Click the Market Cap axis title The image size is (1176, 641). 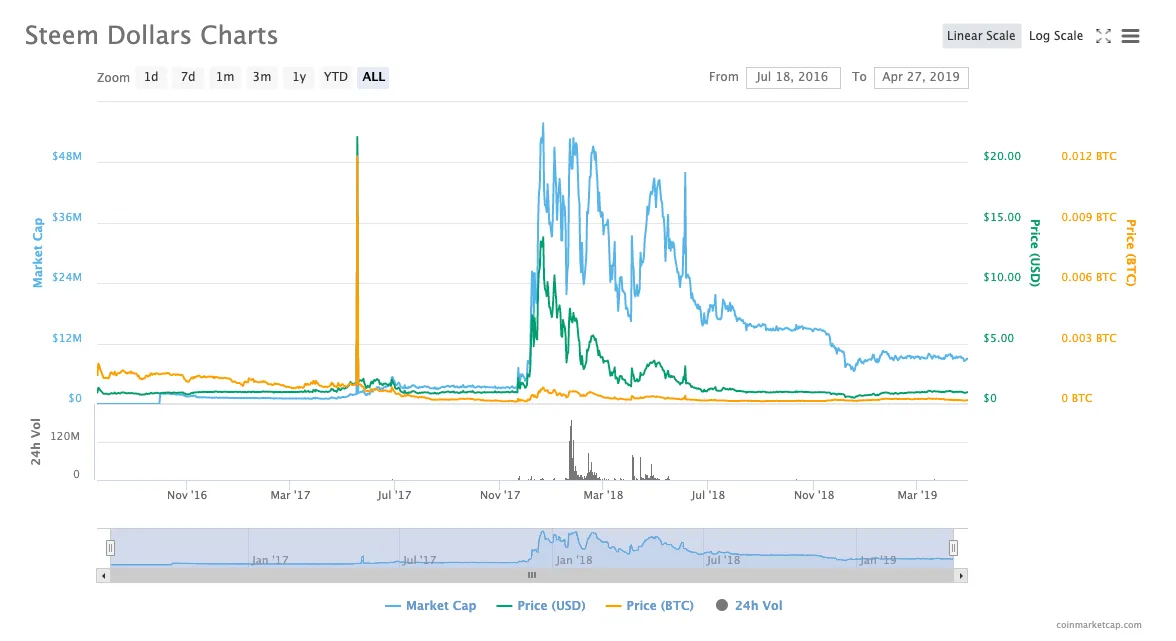point(38,253)
